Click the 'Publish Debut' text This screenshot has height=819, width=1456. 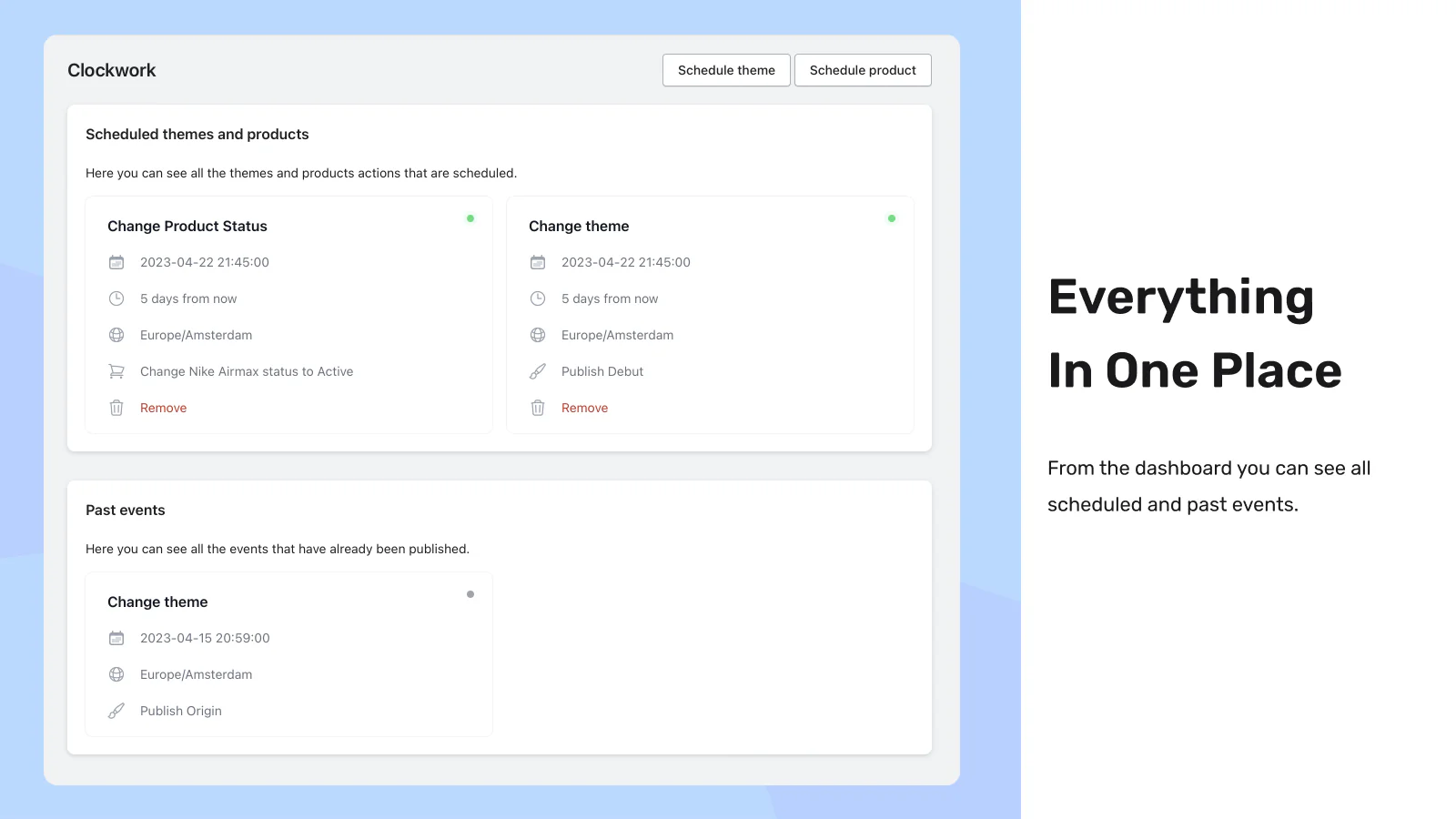[602, 371]
